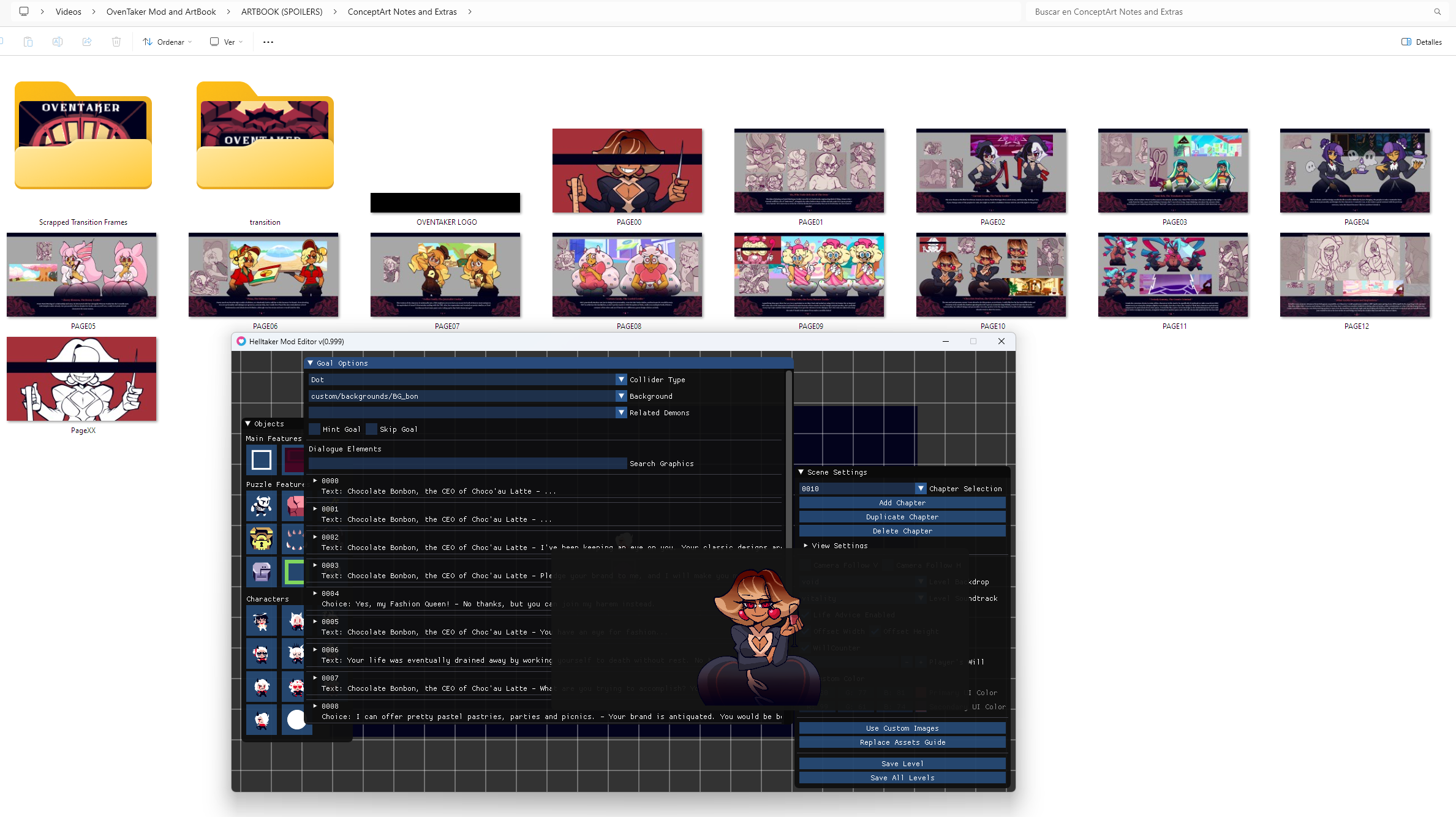1456x817 pixels.
Task: Toggle the Skip Goal checkbox
Action: [372, 429]
